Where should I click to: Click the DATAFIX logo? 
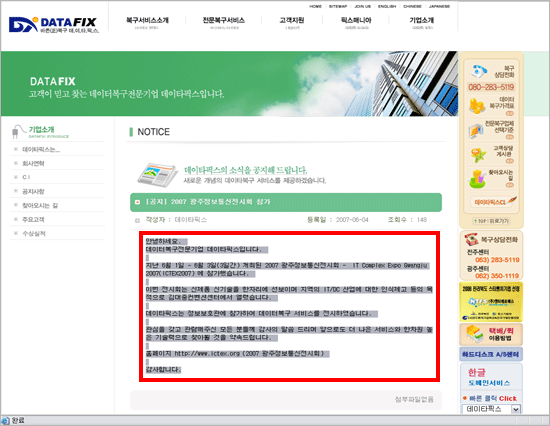pyautogui.click(x=54, y=25)
